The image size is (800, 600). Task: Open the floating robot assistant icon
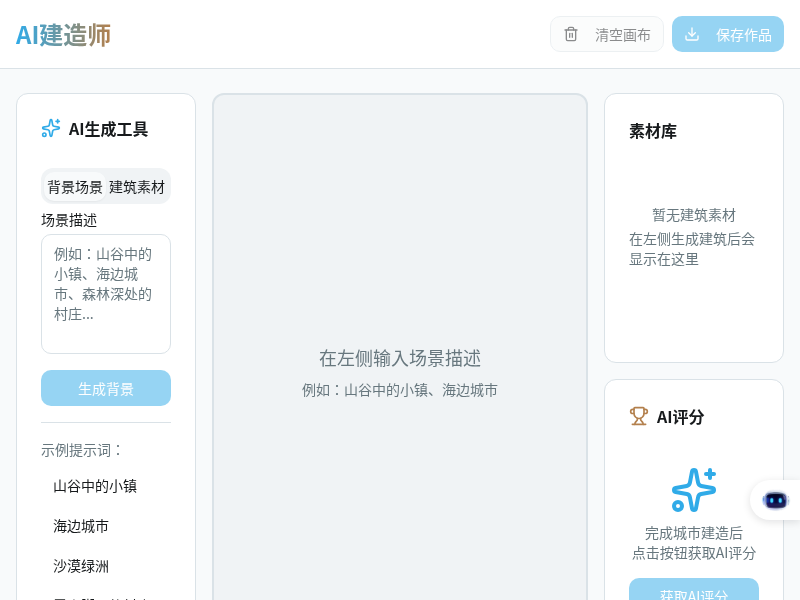(x=775, y=500)
